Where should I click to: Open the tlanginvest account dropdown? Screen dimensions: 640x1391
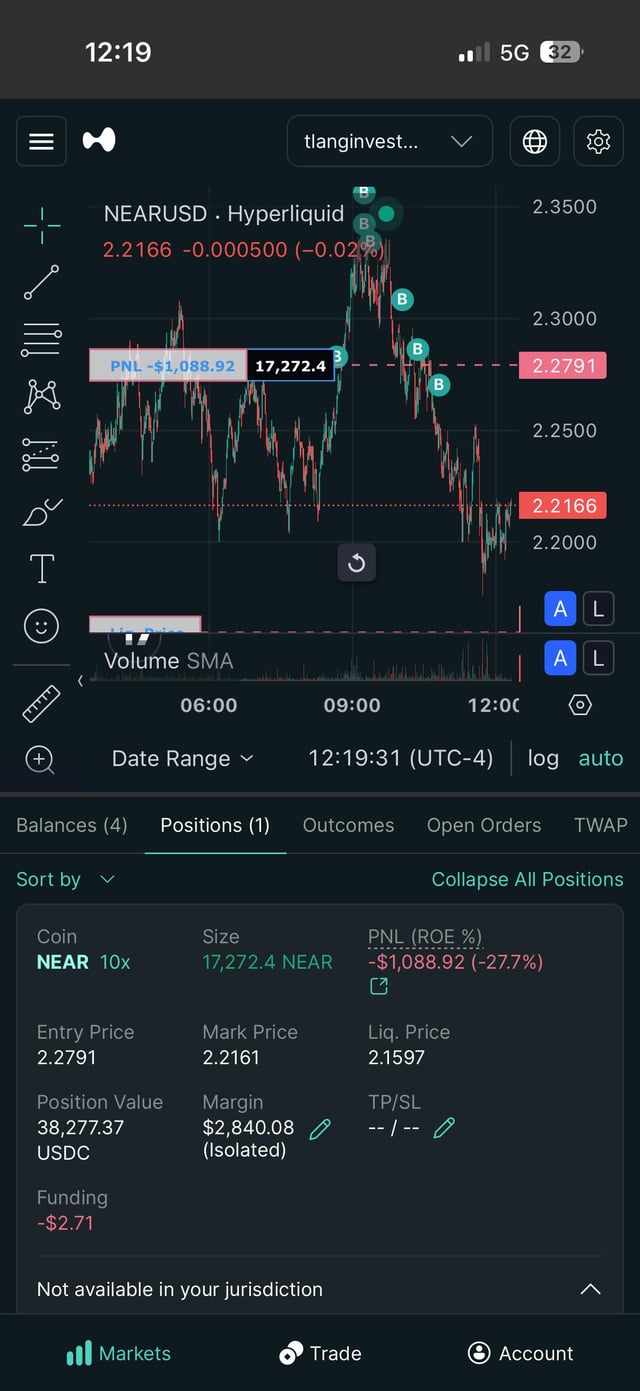(389, 141)
